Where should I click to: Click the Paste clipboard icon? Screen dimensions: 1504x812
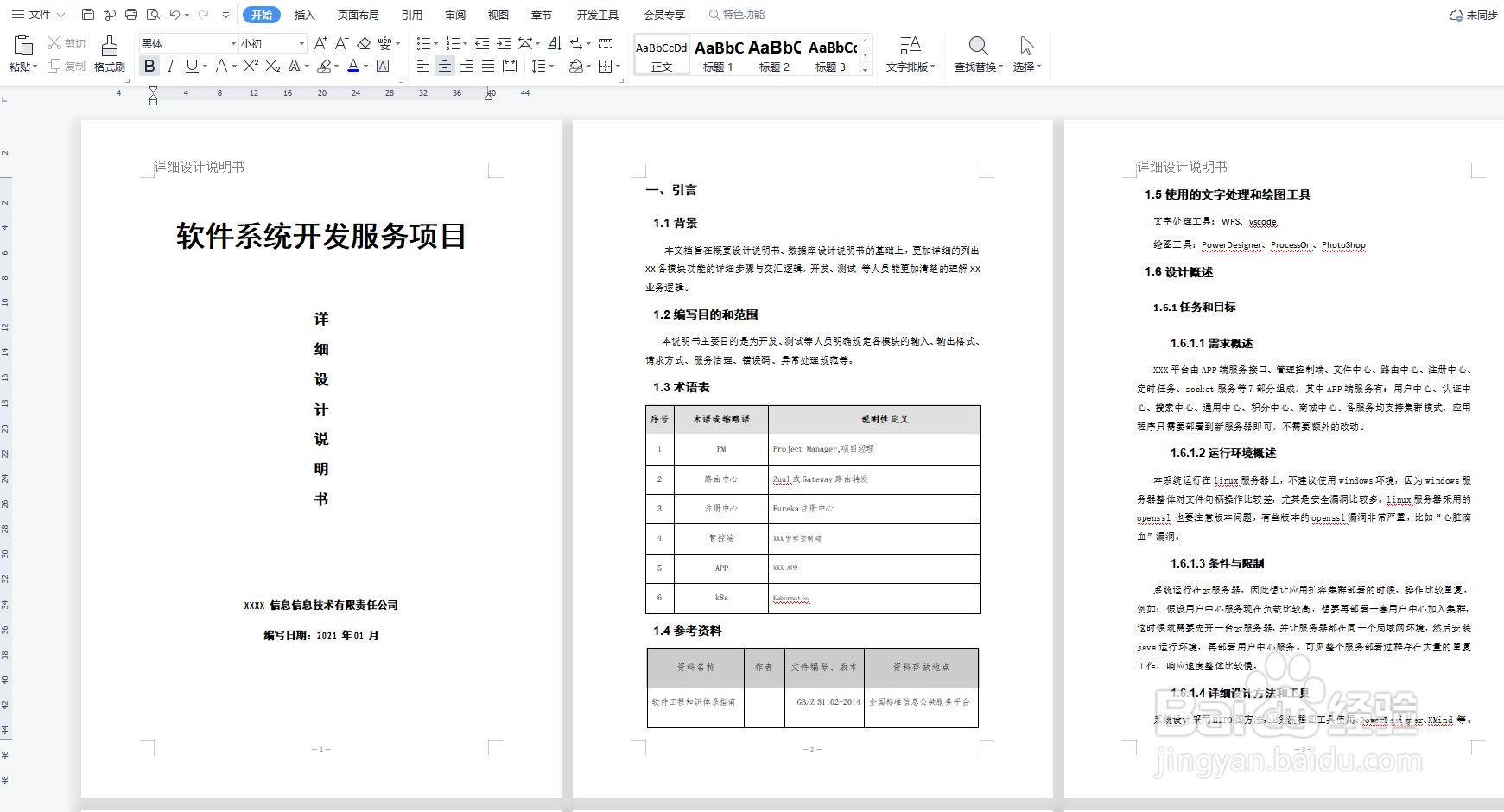(23, 45)
